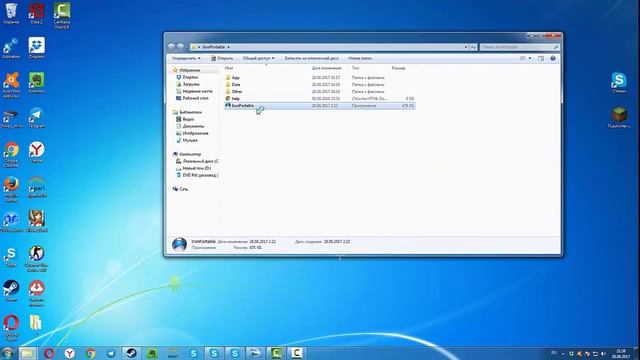This screenshot has height=360, width=640.
Task: Toggle the preview pane button
Action: tap(541, 58)
